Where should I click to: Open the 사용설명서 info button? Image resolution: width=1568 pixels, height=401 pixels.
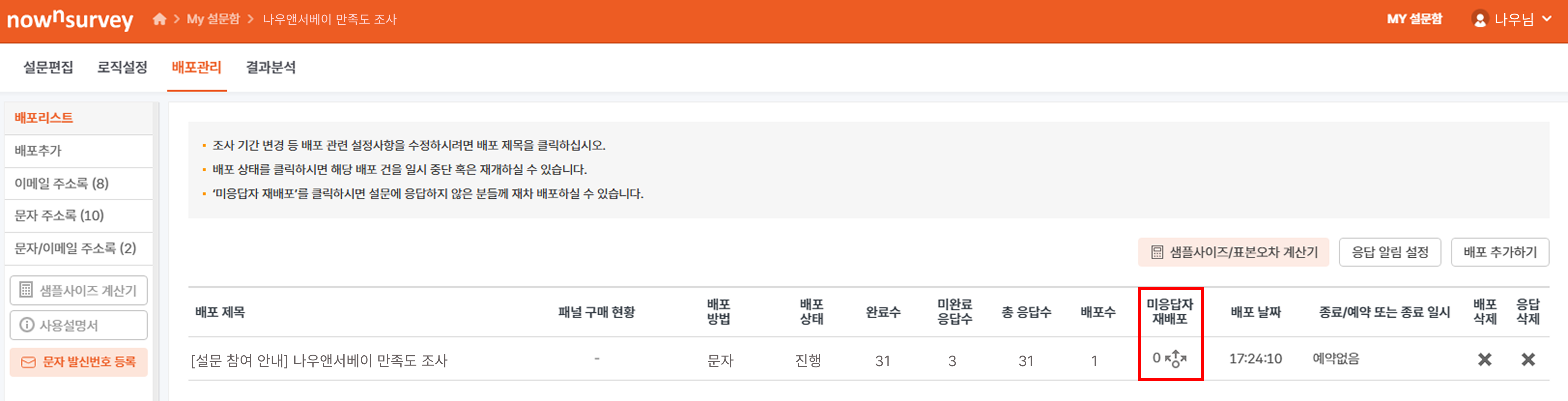79,325
